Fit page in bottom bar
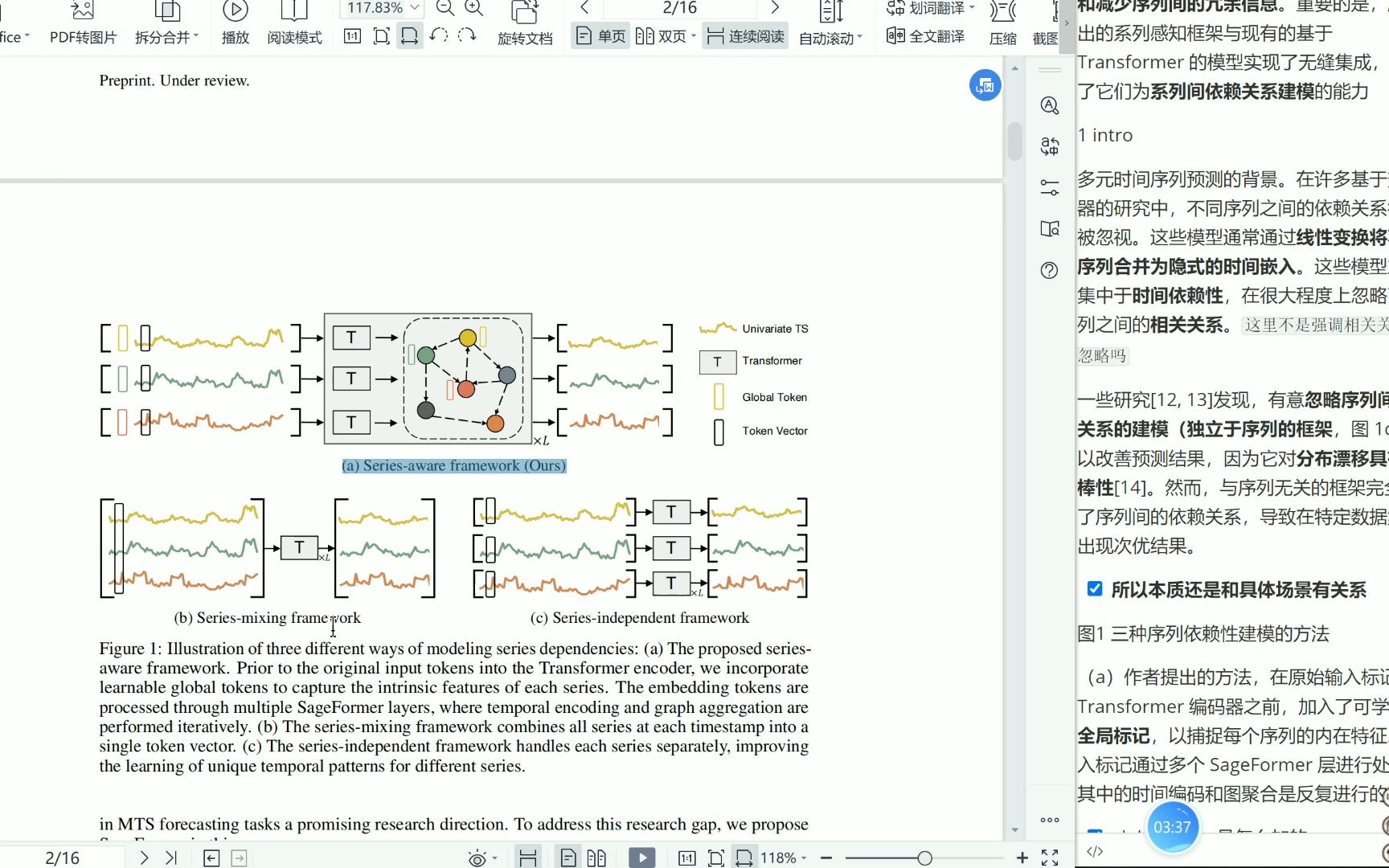Viewport: 1389px width, 868px height. tap(716, 858)
